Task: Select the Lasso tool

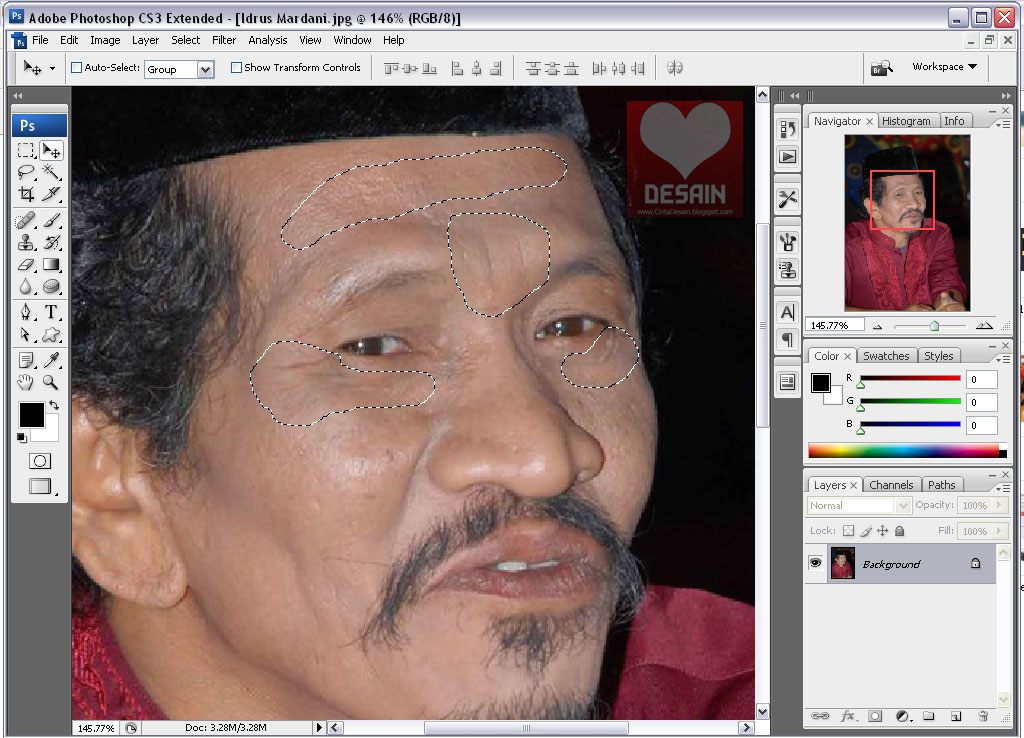Action: pos(27,172)
